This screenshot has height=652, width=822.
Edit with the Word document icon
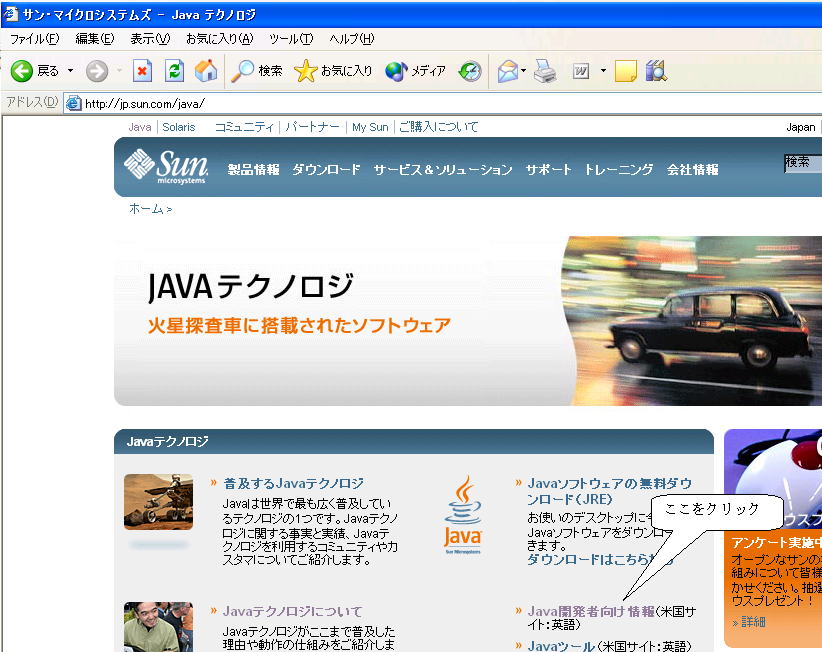pyautogui.click(x=581, y=71)
